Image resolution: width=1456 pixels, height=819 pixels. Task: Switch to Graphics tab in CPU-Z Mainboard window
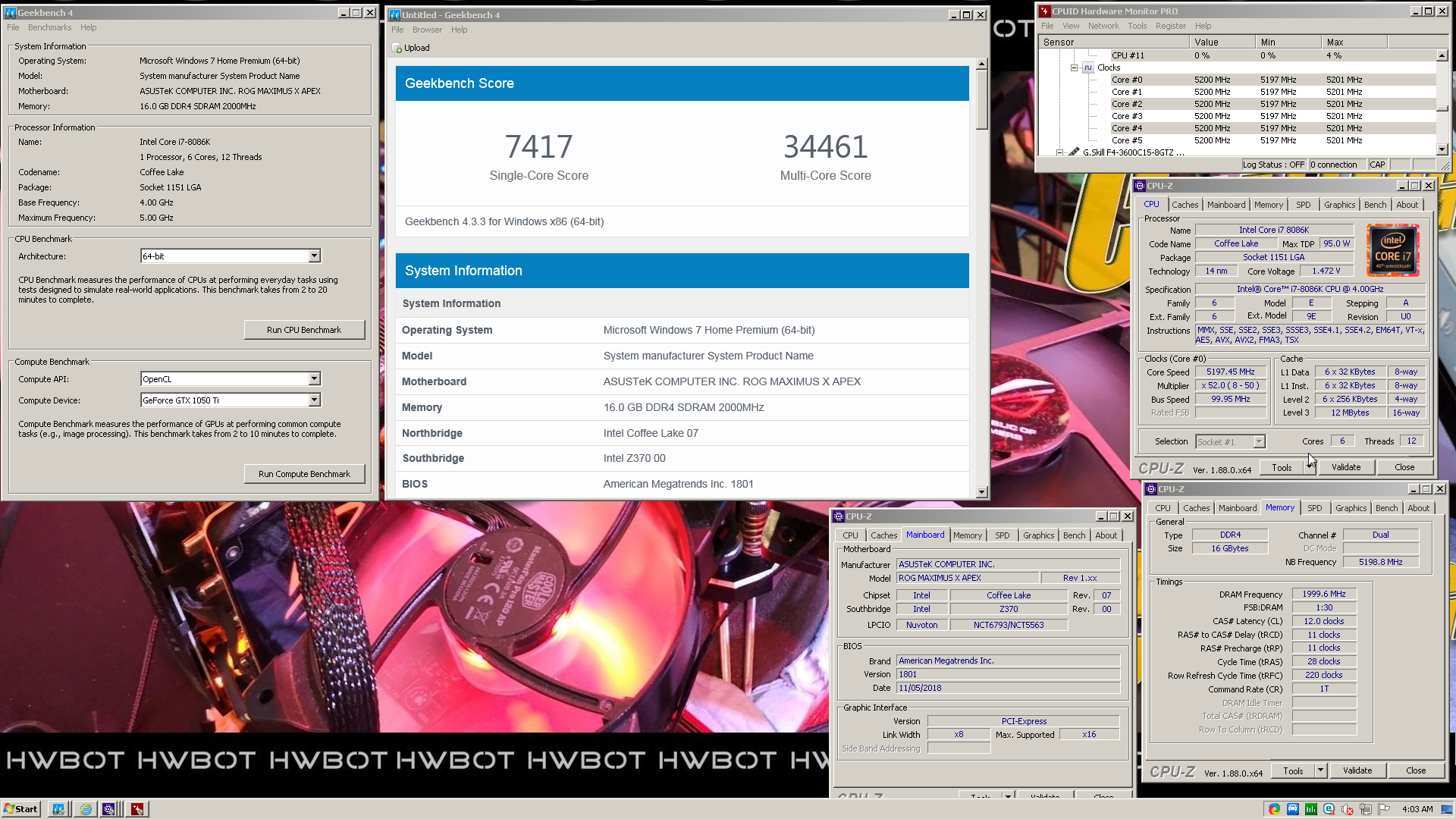pyautogui.click(x=1038, y=535)
